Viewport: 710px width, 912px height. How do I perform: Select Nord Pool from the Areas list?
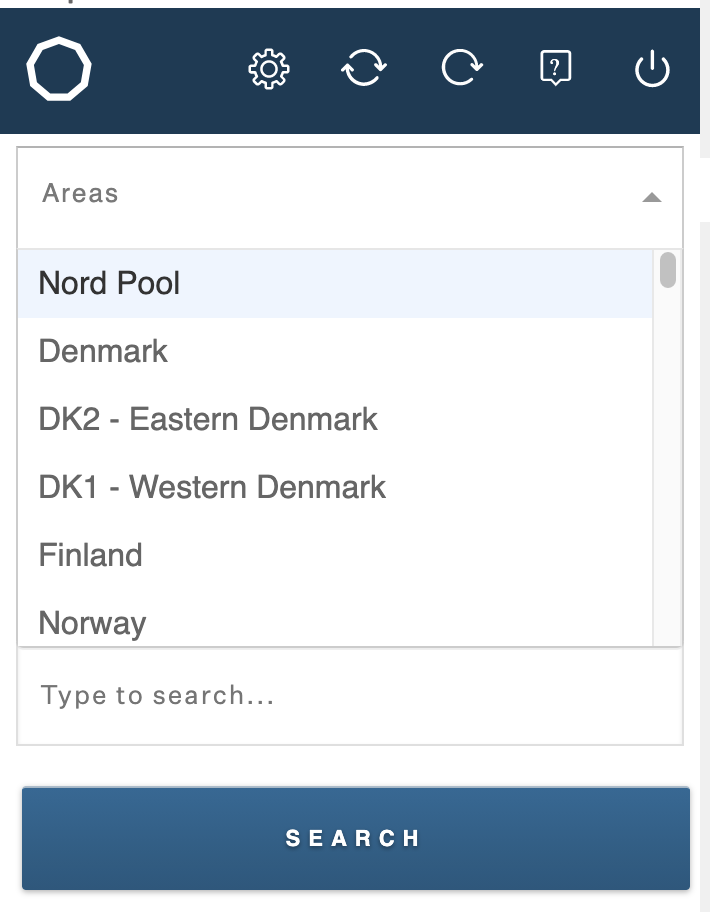[109, 283]
